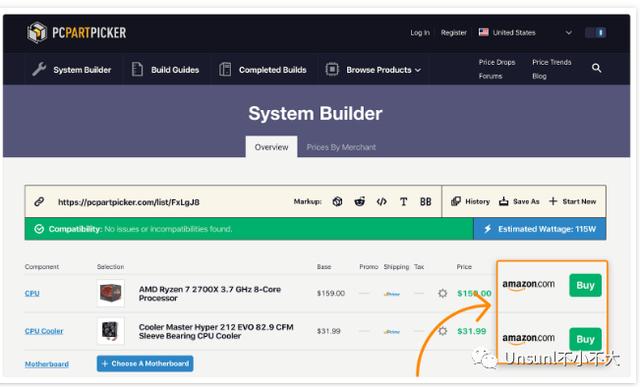Select the BBCode markup icon

[425, 201]
